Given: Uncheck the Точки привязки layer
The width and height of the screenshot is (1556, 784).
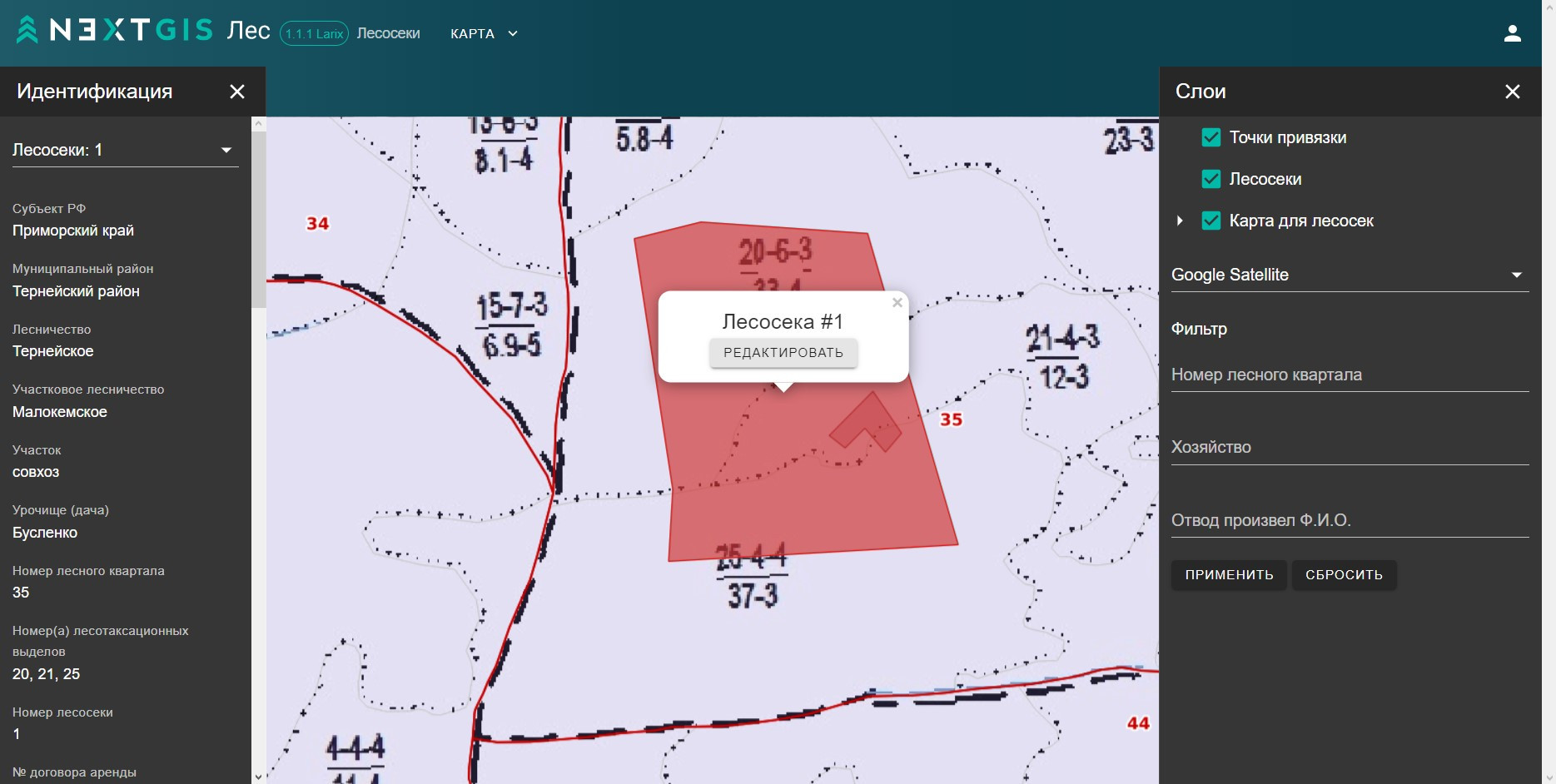Looking at the screenshot, I should (1211, 138).
